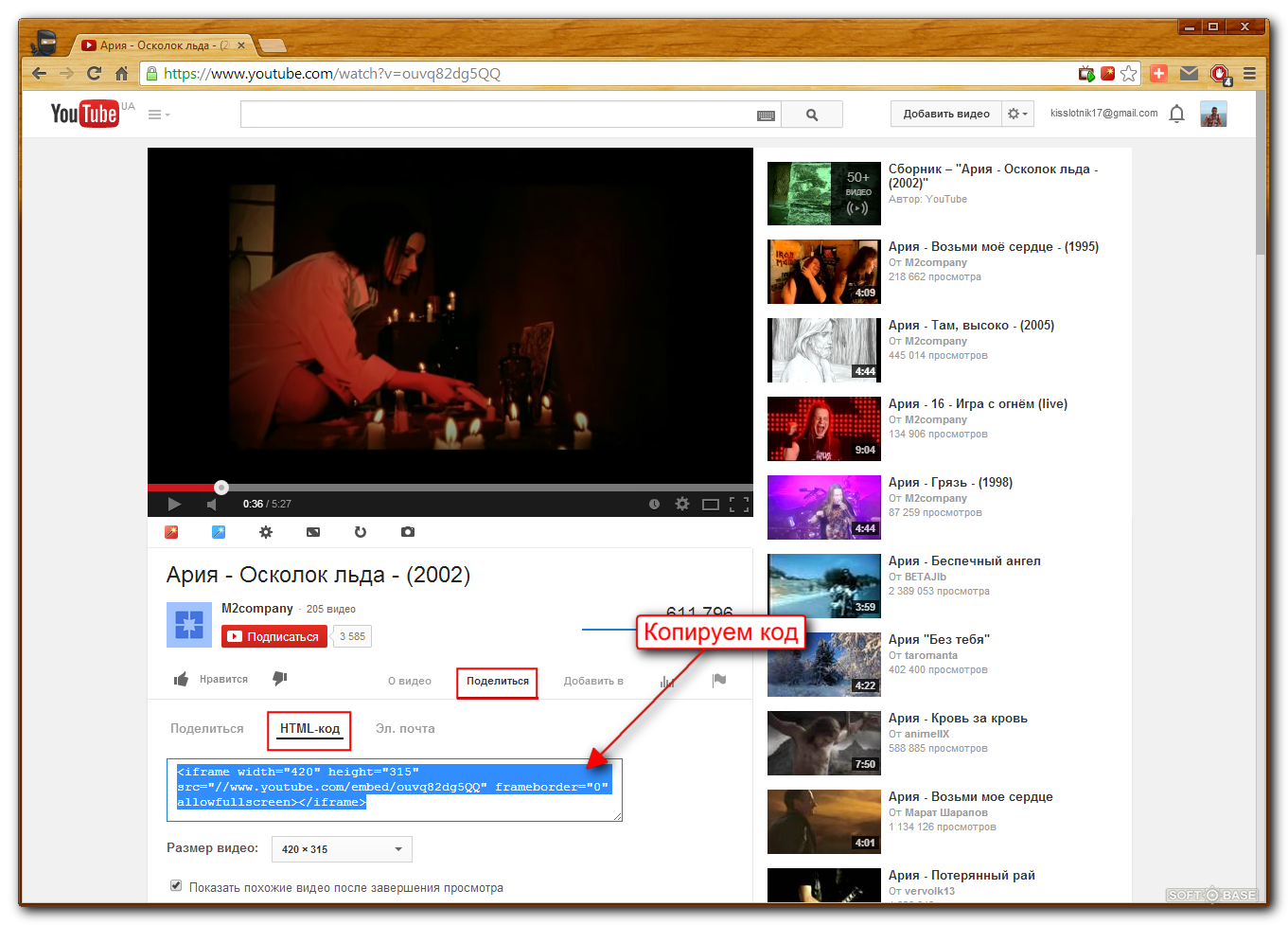The image size is (1288, 925).
Task: Open the Сборник Ария - Осколок льда playlist
Action: tap(993, 176)
